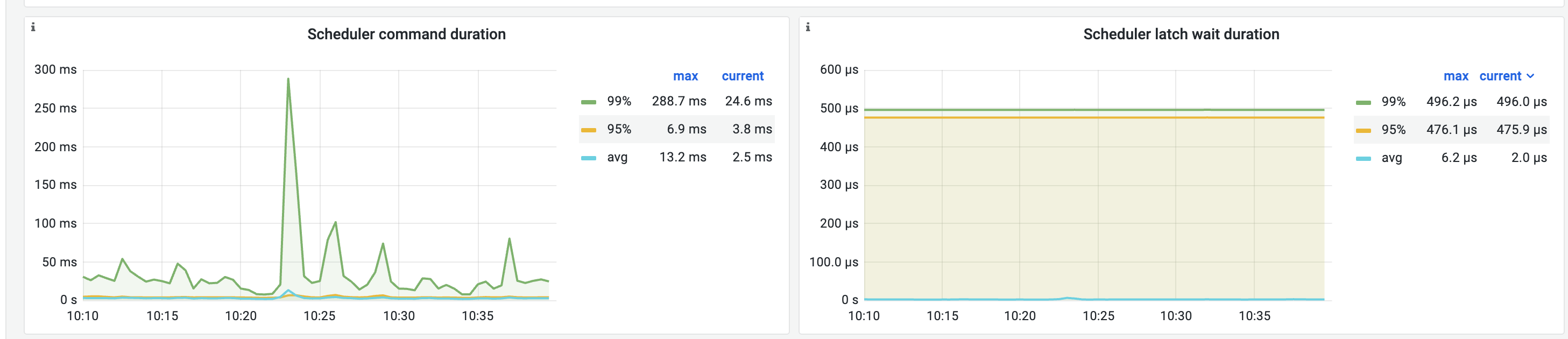Click blue avg color swatch in latch wait legend
1568x339 pixels.
1363,158
